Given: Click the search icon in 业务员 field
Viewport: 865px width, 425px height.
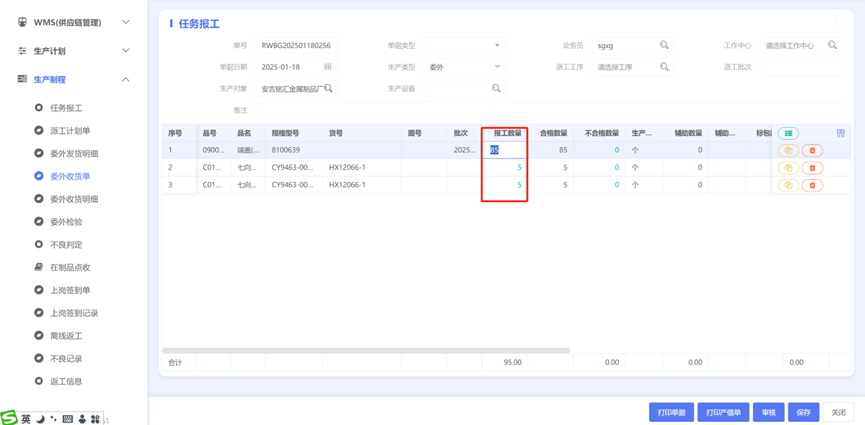Looking at the screenshot, I should tap(664, 45).
